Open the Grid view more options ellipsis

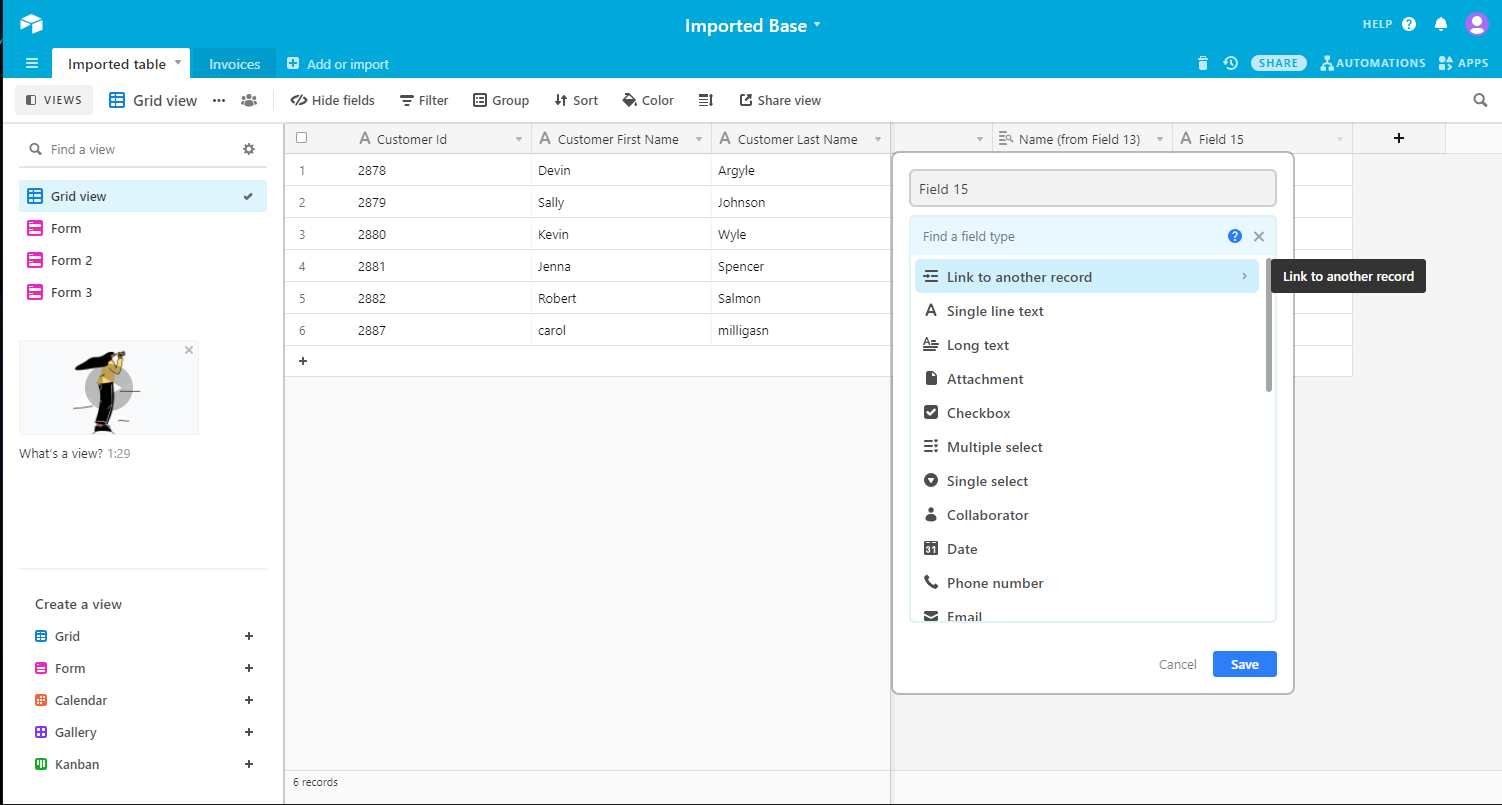pos(219,100)
